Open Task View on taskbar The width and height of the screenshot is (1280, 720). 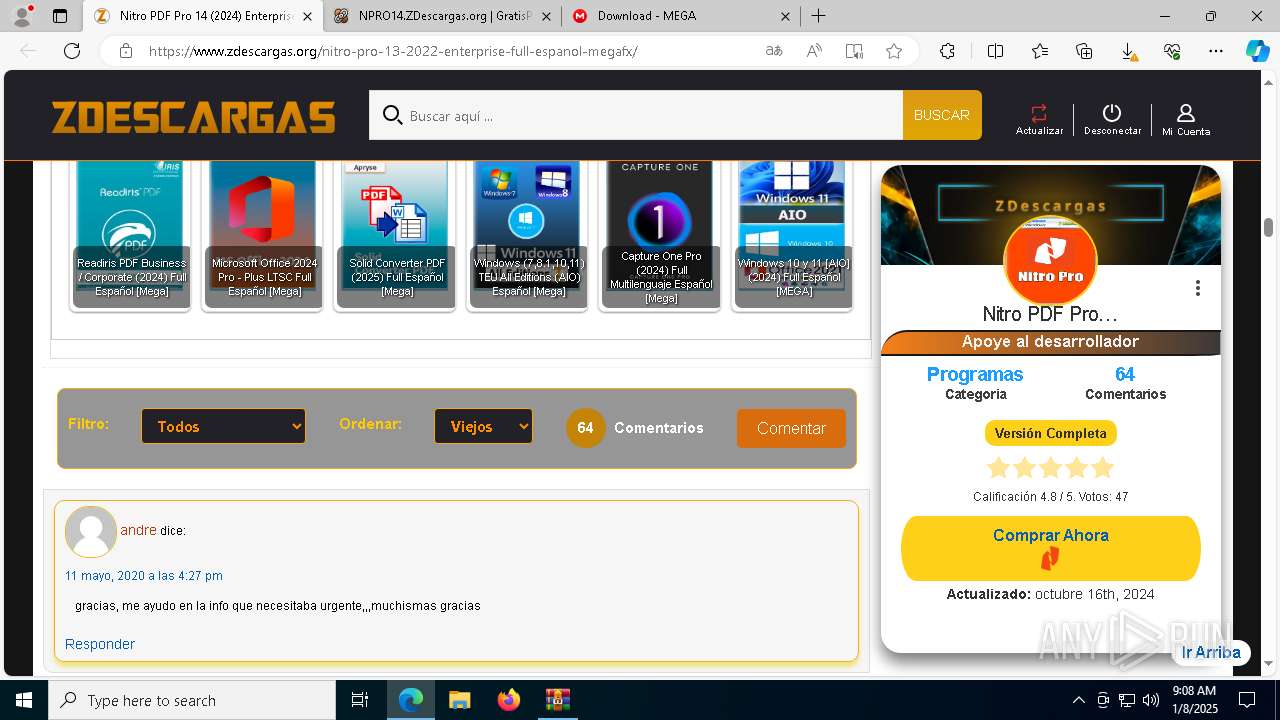tap(360, 700)
